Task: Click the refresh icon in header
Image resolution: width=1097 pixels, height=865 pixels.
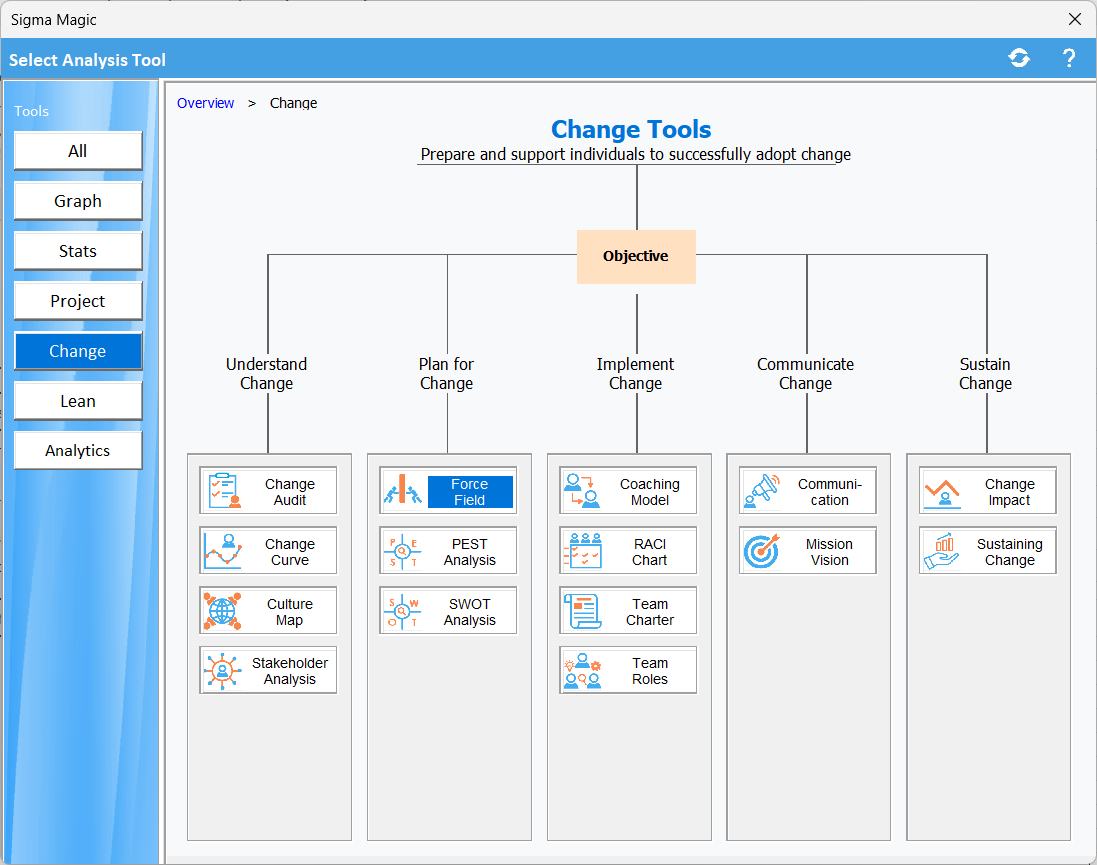Action: (1019, 59)
